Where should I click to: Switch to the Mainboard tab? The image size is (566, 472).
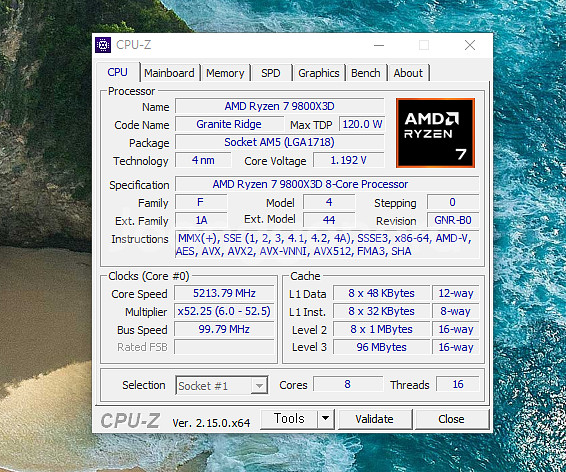(169, 73)
